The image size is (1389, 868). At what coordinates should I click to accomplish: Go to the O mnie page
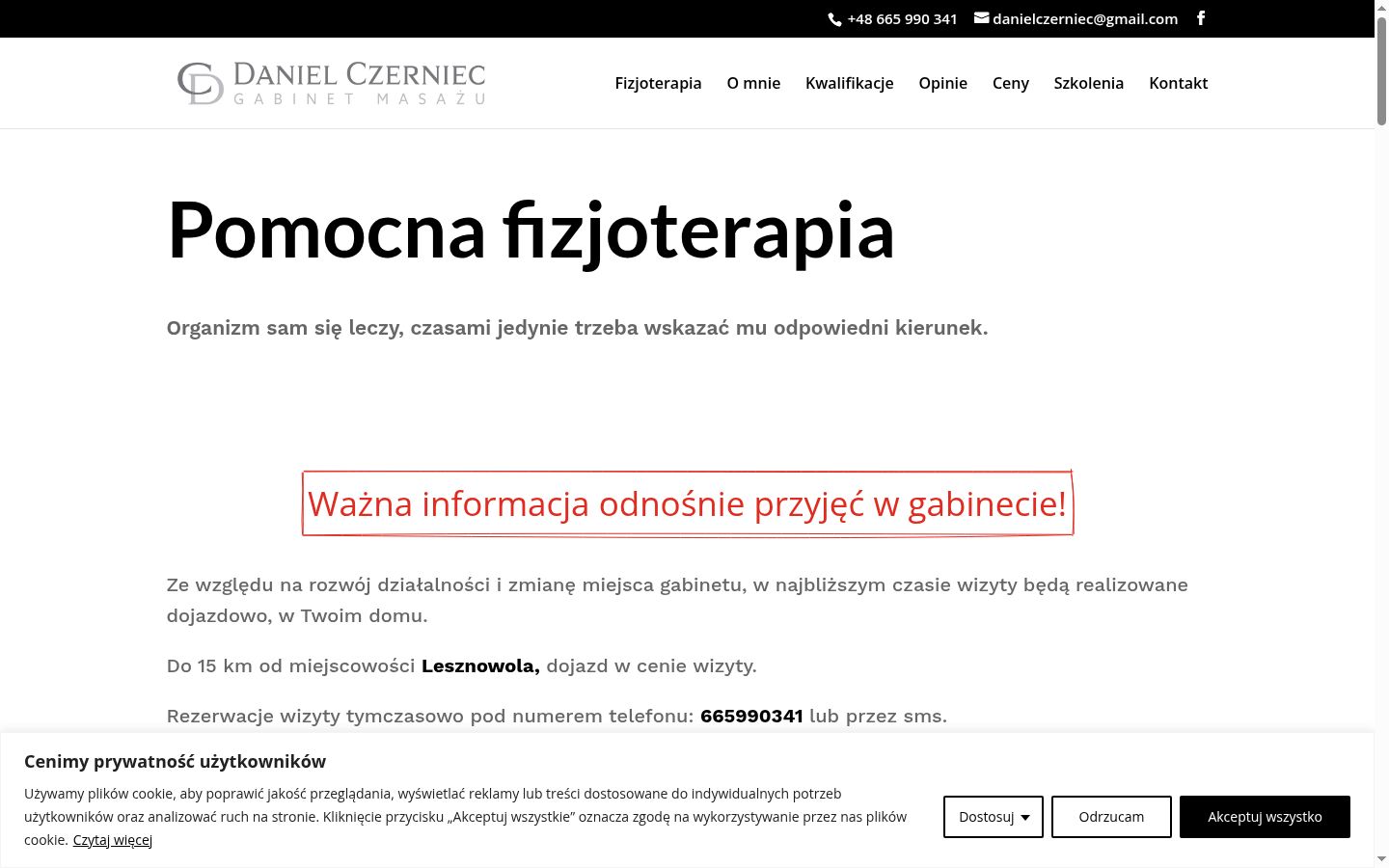tap(753, 83)
